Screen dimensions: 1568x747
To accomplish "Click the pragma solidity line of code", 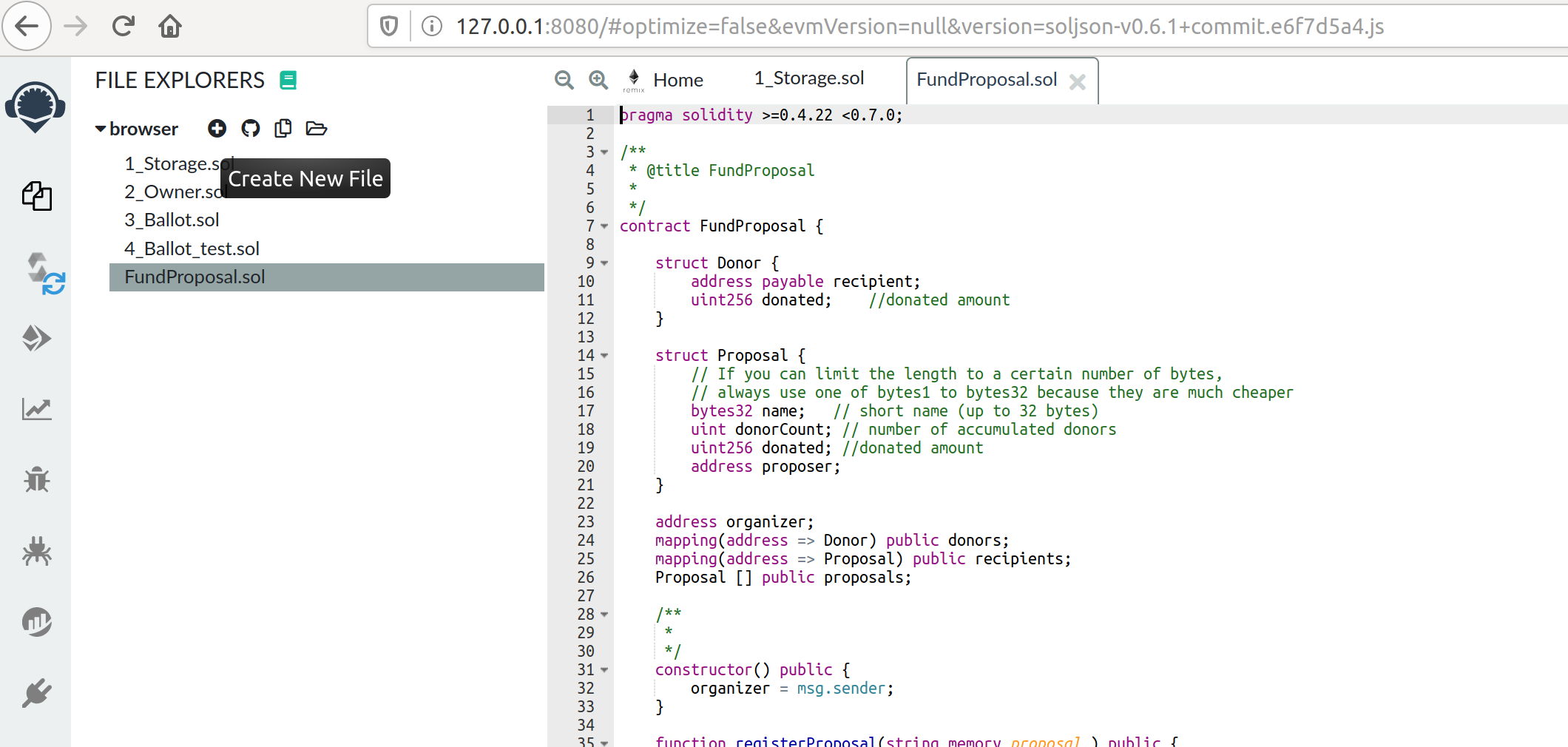I will coord(761,115).
